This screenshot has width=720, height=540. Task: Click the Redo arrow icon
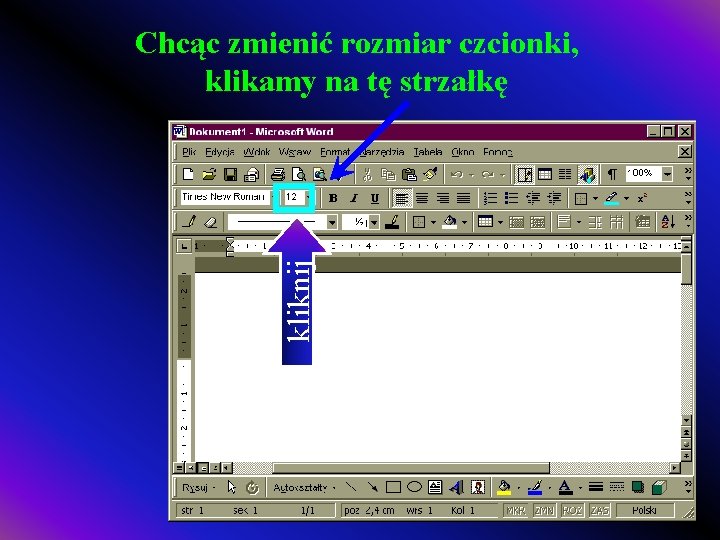488,174
